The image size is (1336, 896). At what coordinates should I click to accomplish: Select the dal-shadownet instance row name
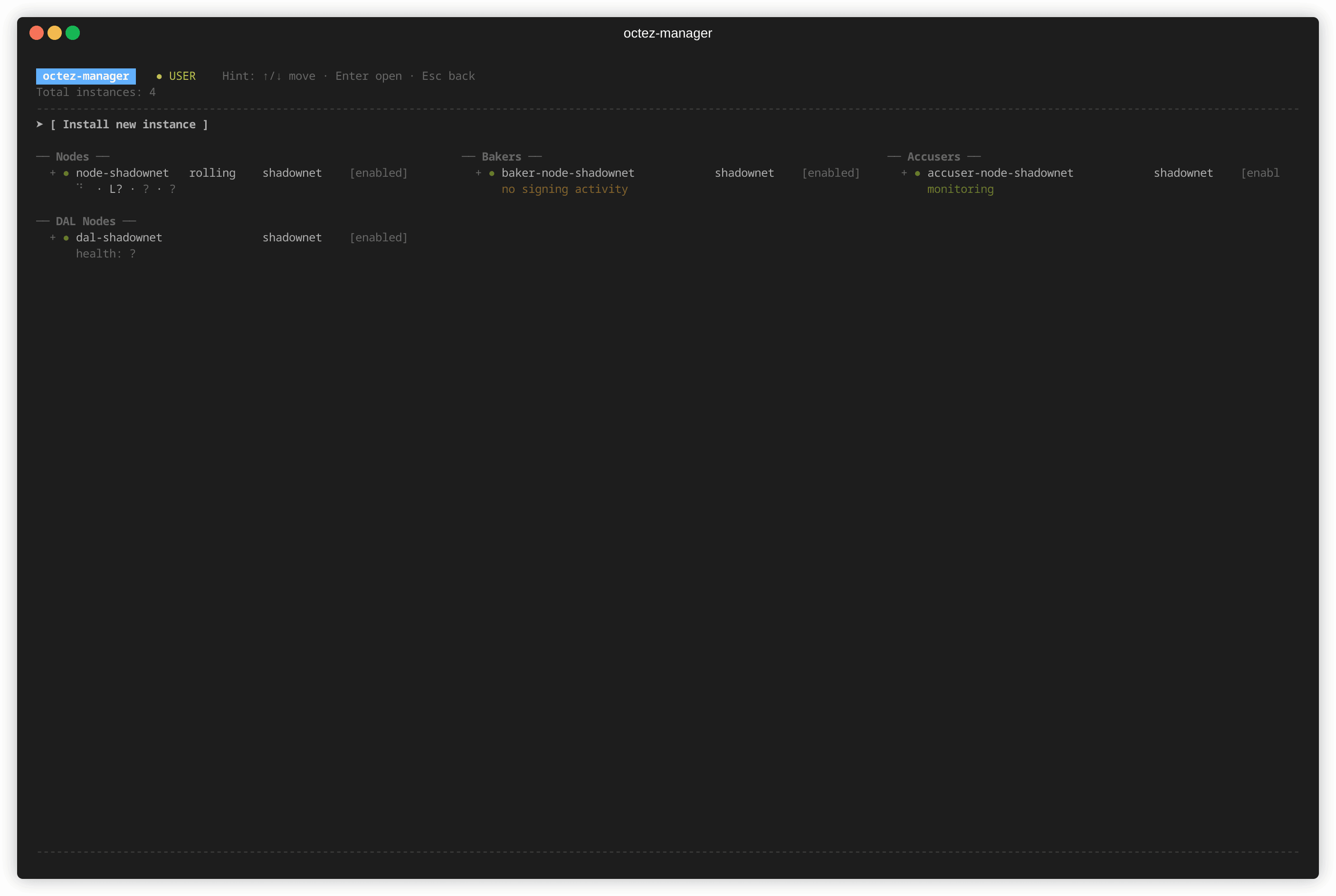point(119,237)
